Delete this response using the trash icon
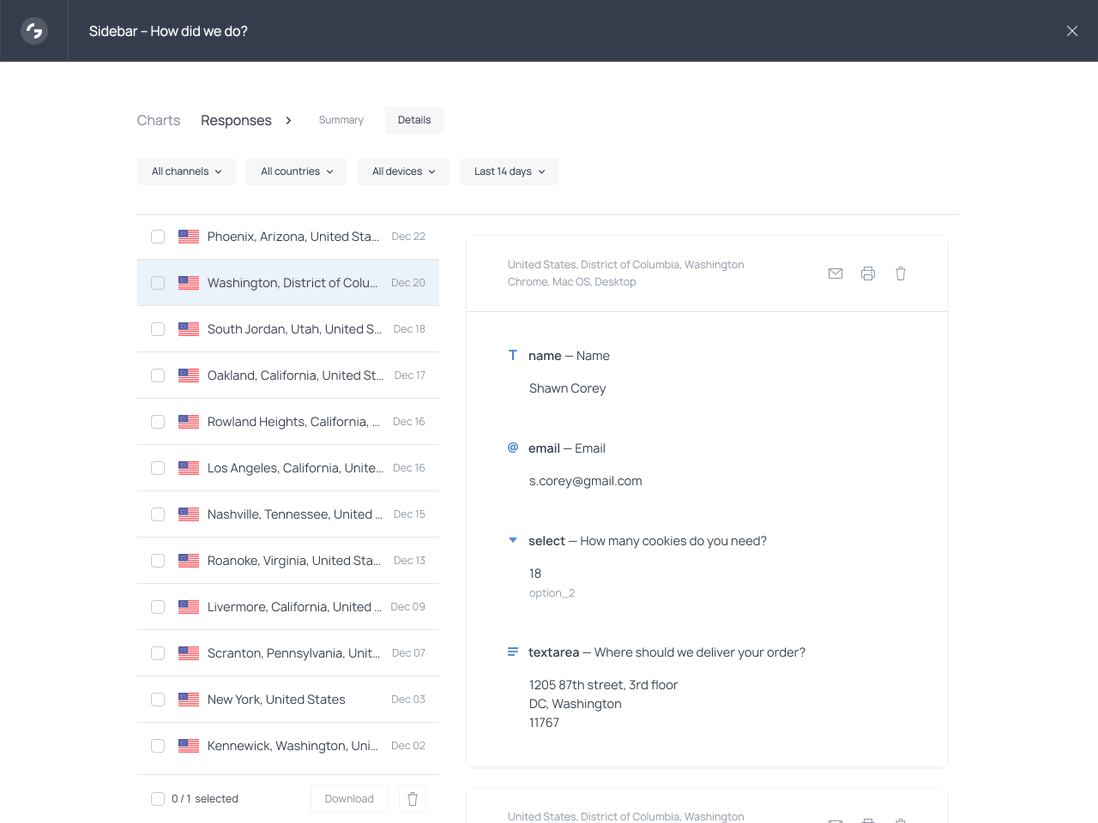 click(900, 273)
